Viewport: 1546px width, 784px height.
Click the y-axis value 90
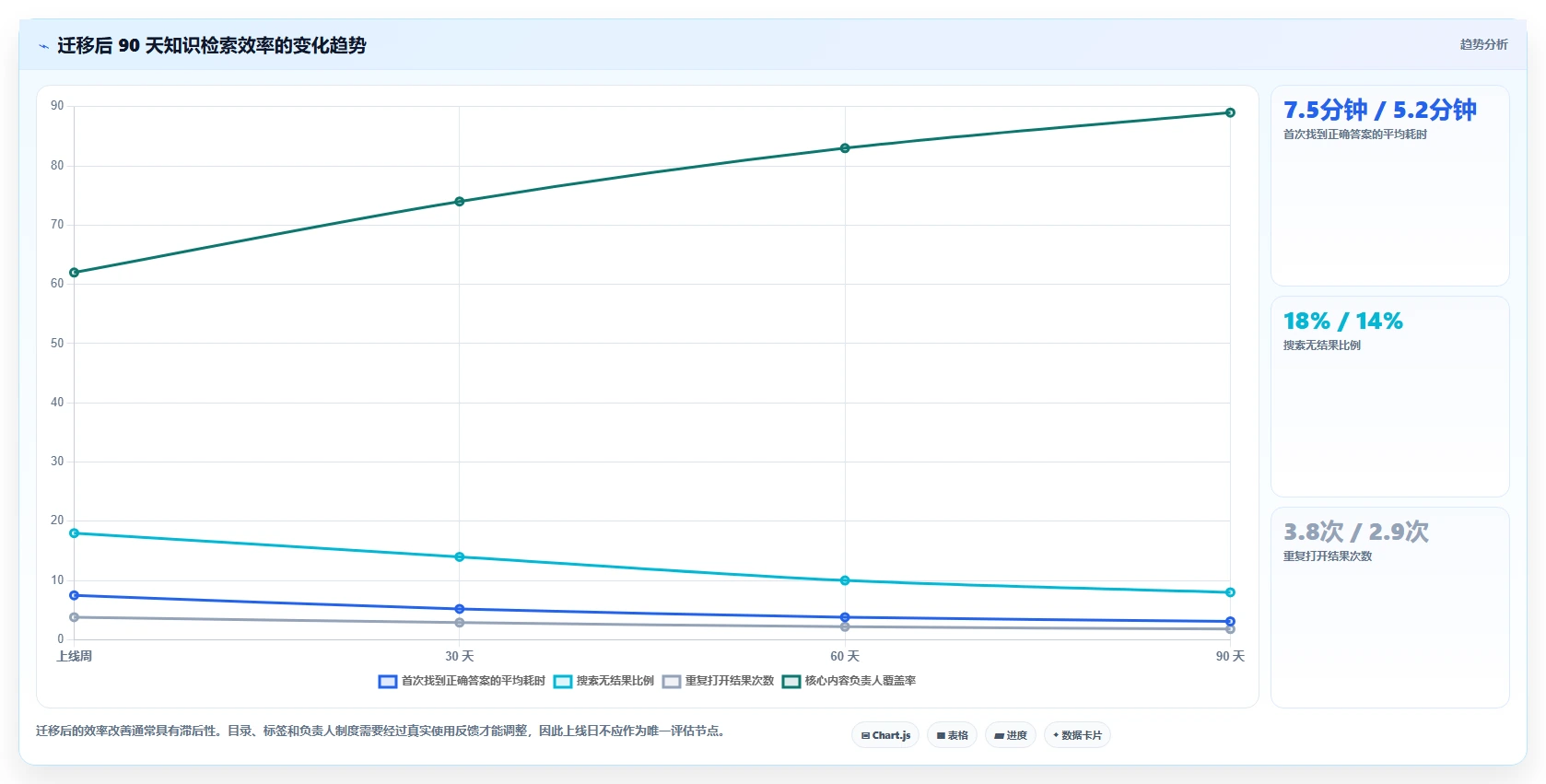tap(57, 106)
